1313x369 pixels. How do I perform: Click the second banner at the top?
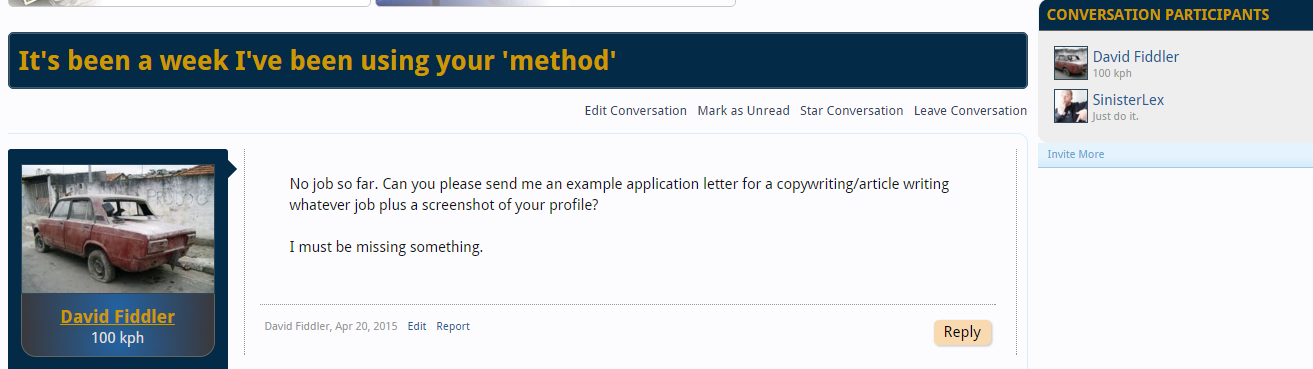pos(555,3)
